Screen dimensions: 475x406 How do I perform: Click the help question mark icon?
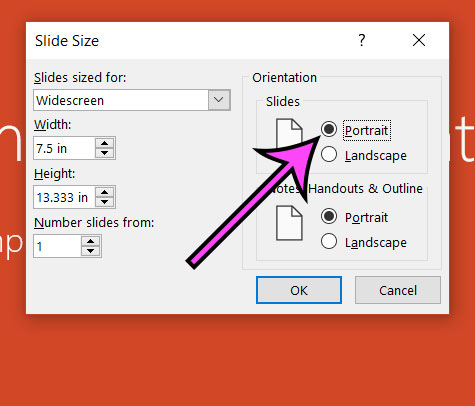click(x=362, y=40)
